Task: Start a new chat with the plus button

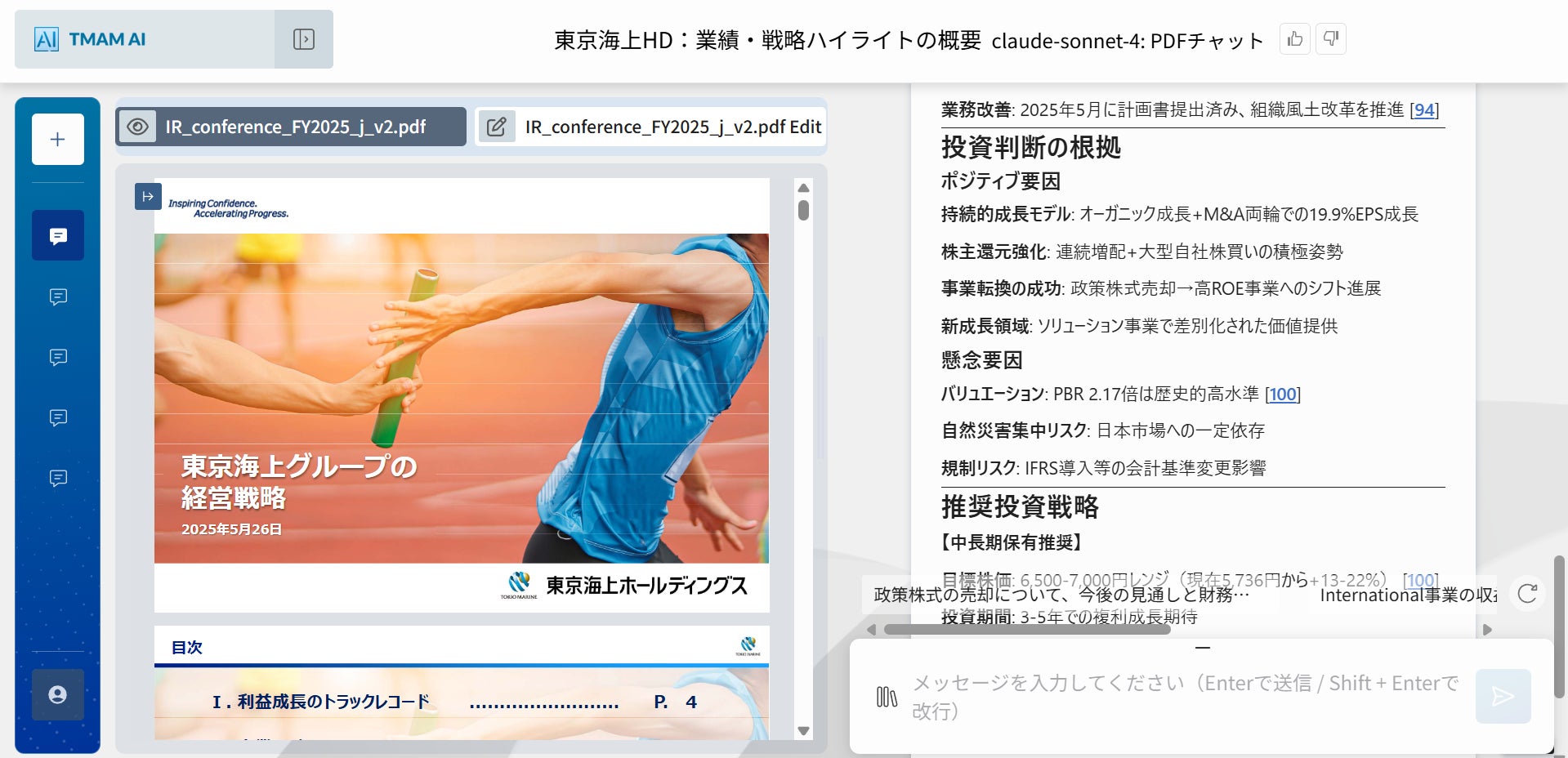Action: [57, 139]
